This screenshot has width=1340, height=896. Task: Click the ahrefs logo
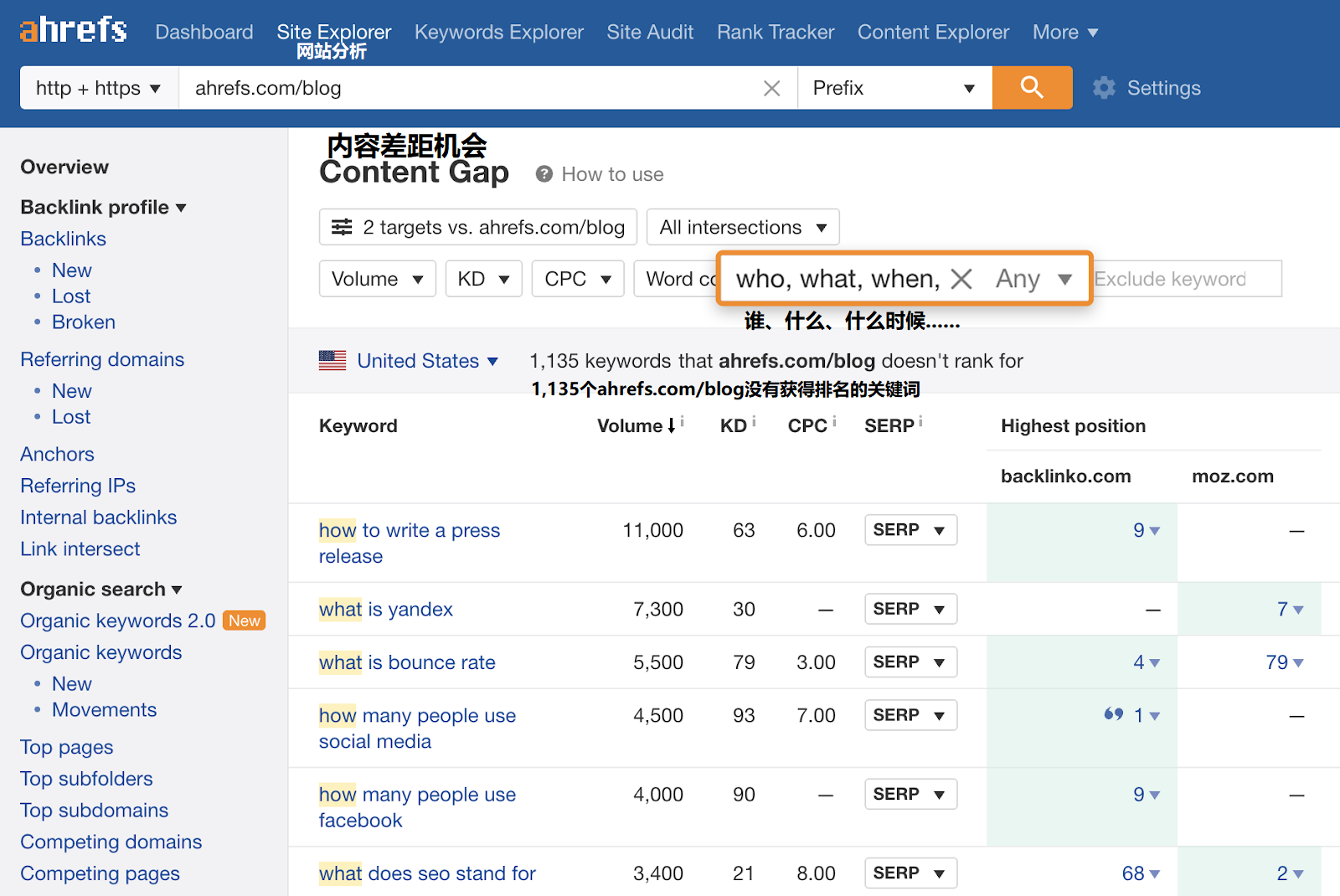[x=74, y=31]
